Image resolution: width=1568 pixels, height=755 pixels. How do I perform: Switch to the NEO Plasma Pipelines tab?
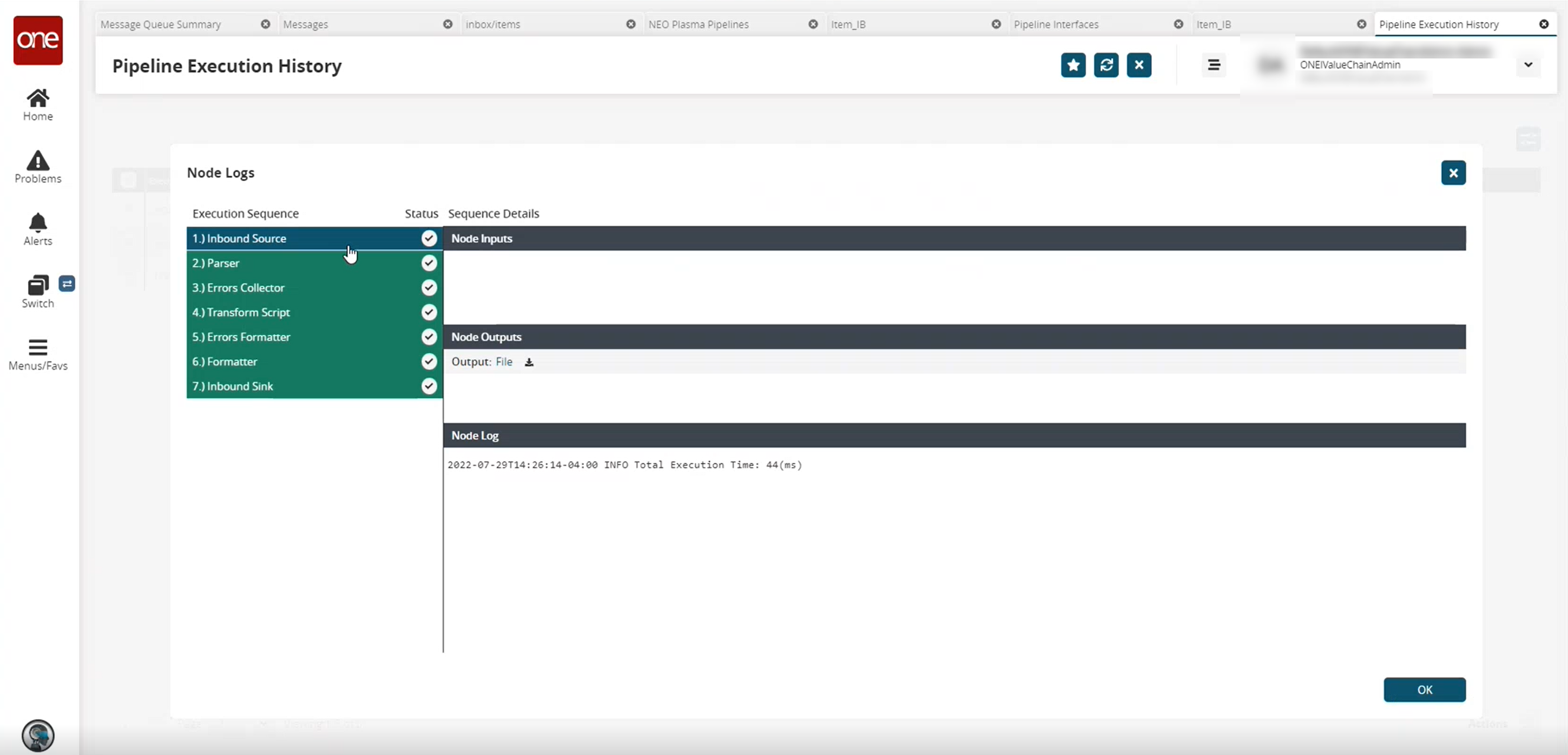coord(700,24)
